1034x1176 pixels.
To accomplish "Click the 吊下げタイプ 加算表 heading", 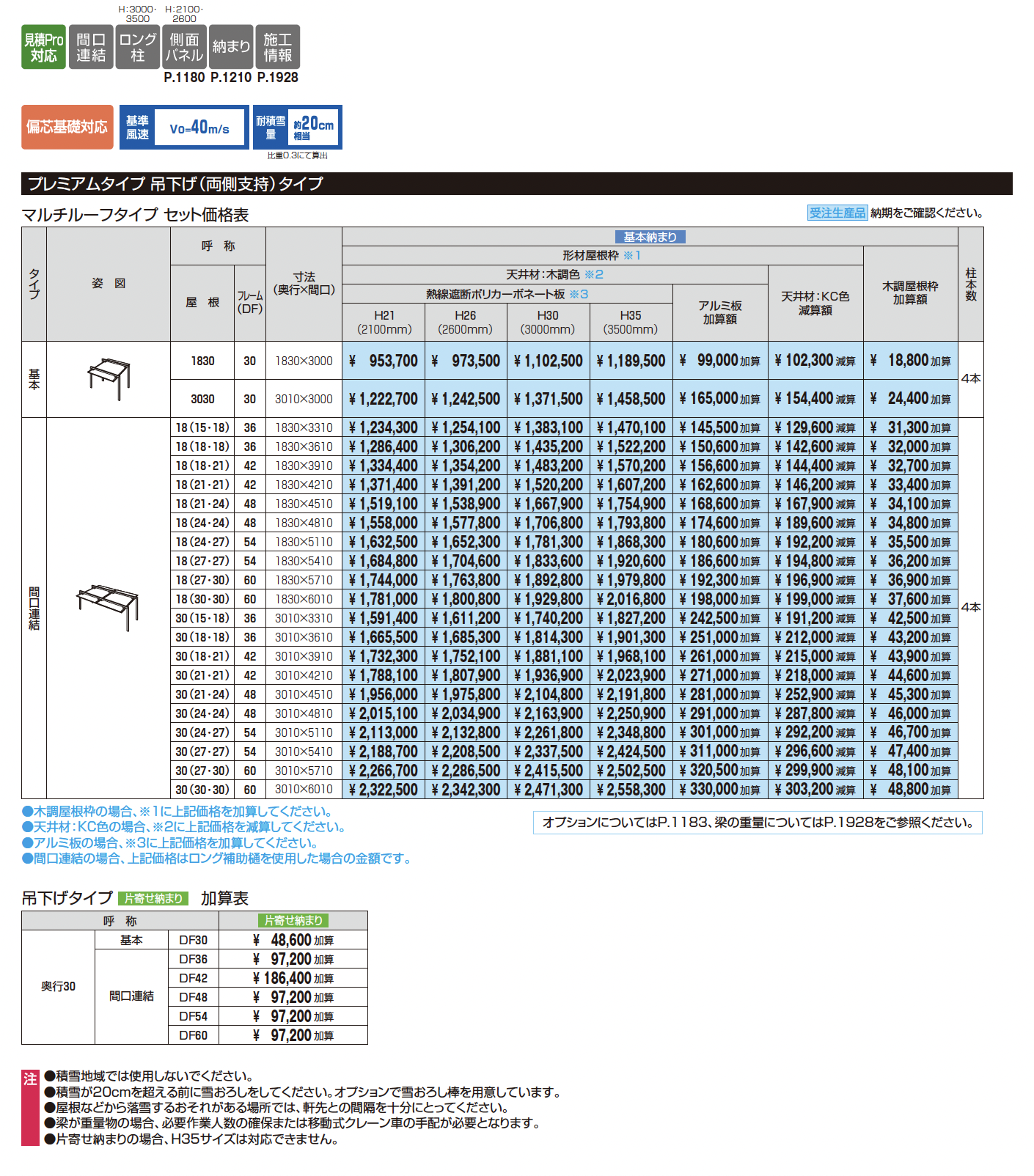I will click(x=136, y=898).
